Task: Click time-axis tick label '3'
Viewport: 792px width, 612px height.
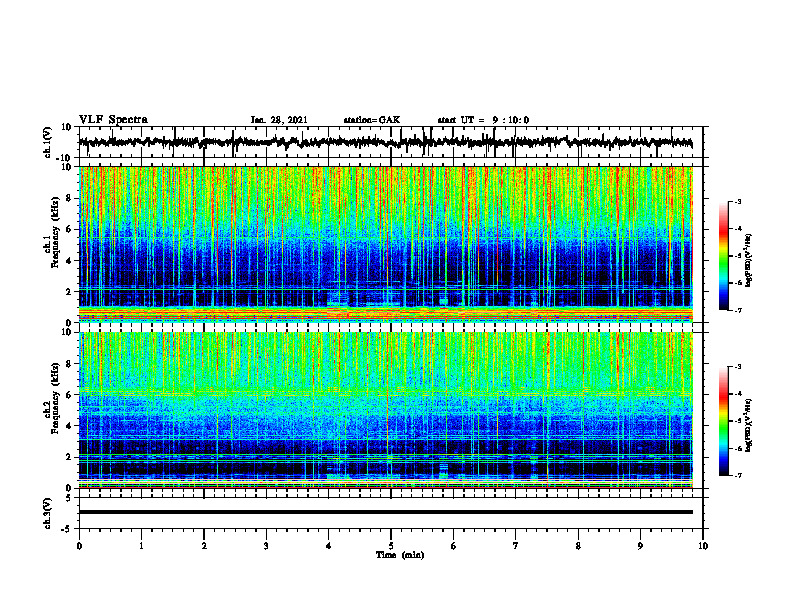Action: 266,546
